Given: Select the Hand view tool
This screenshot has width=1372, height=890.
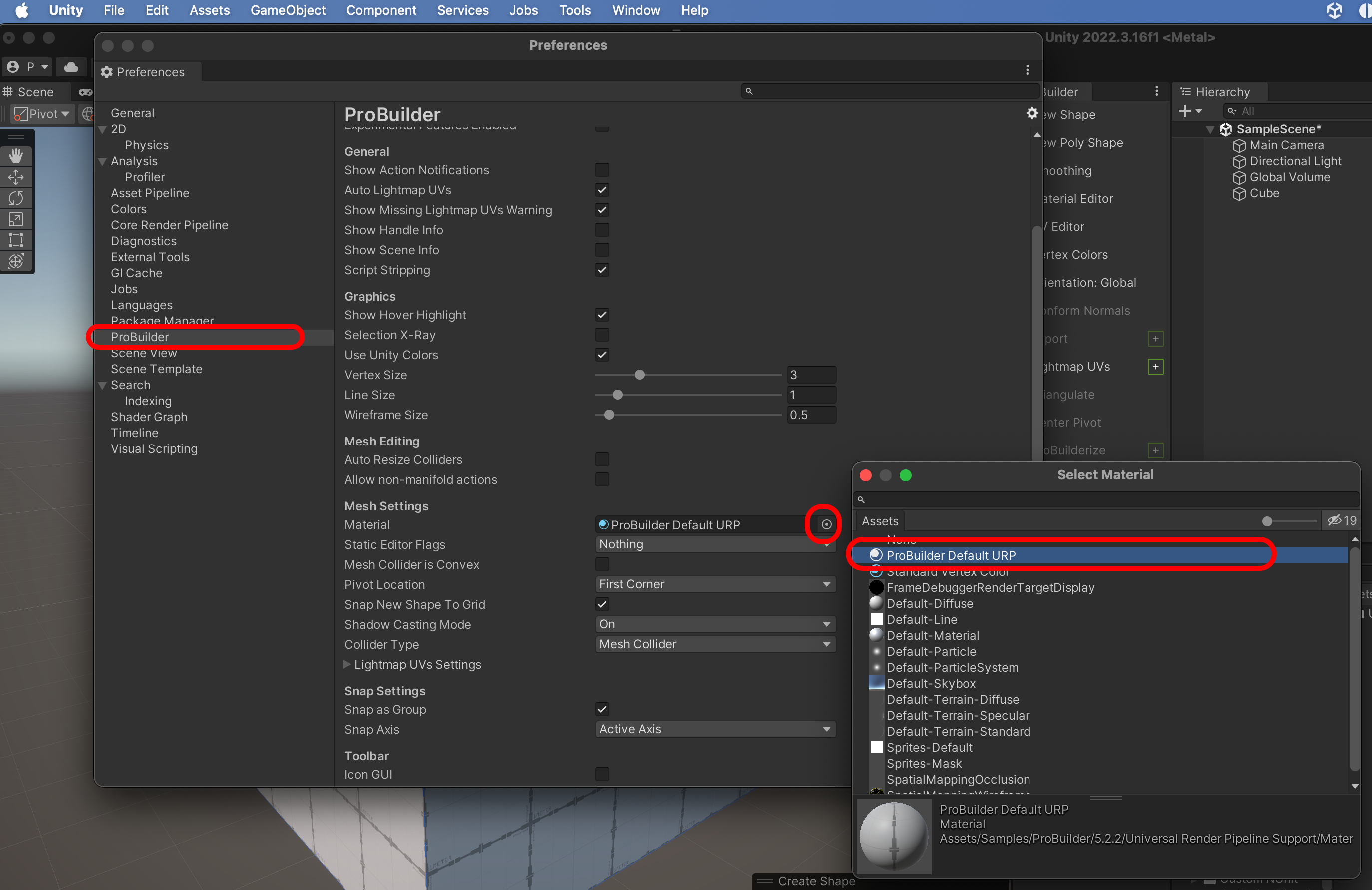Looking at the screenshot, I should [16, 156].
